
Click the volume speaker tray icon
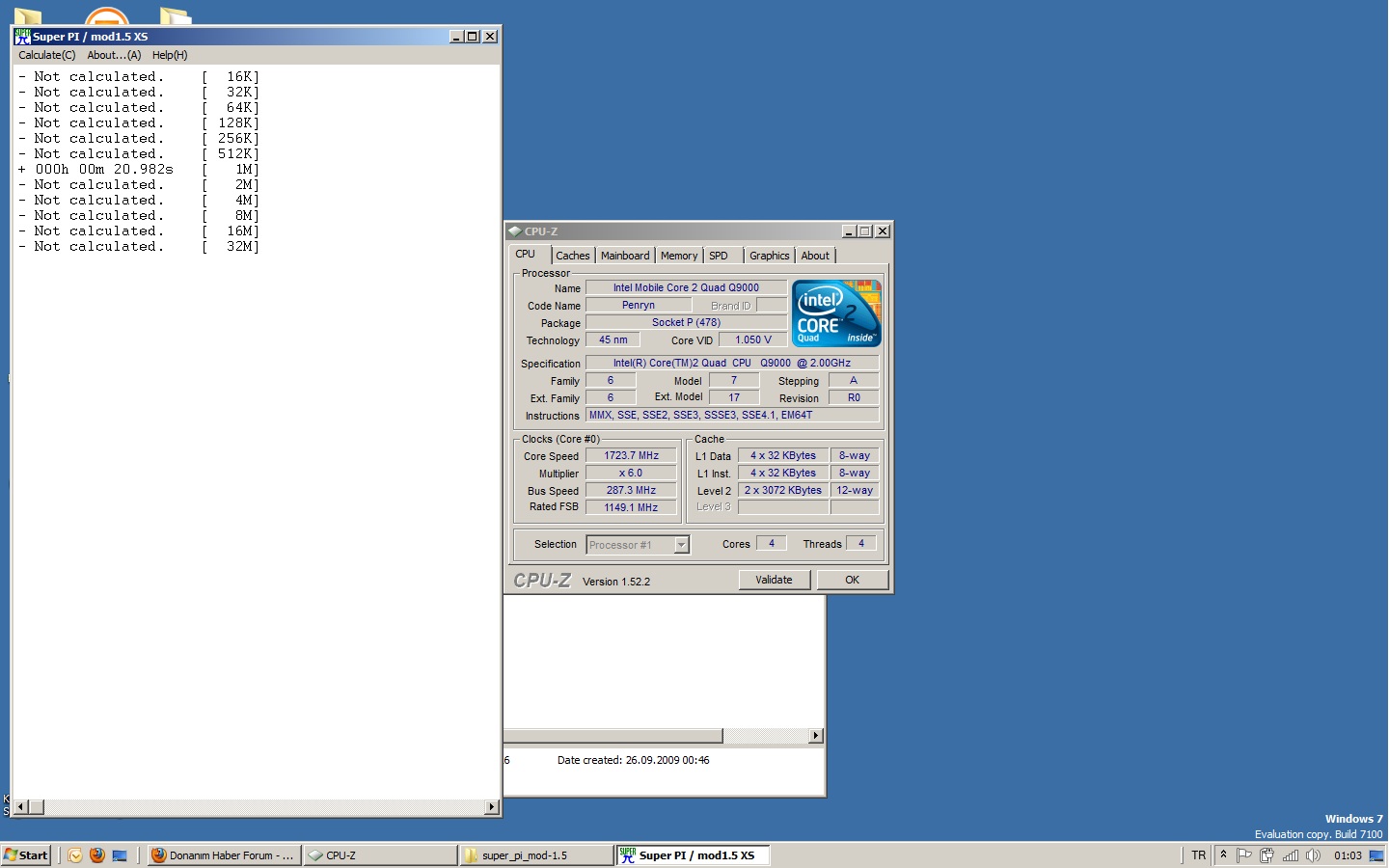[x=1313, y=855]
